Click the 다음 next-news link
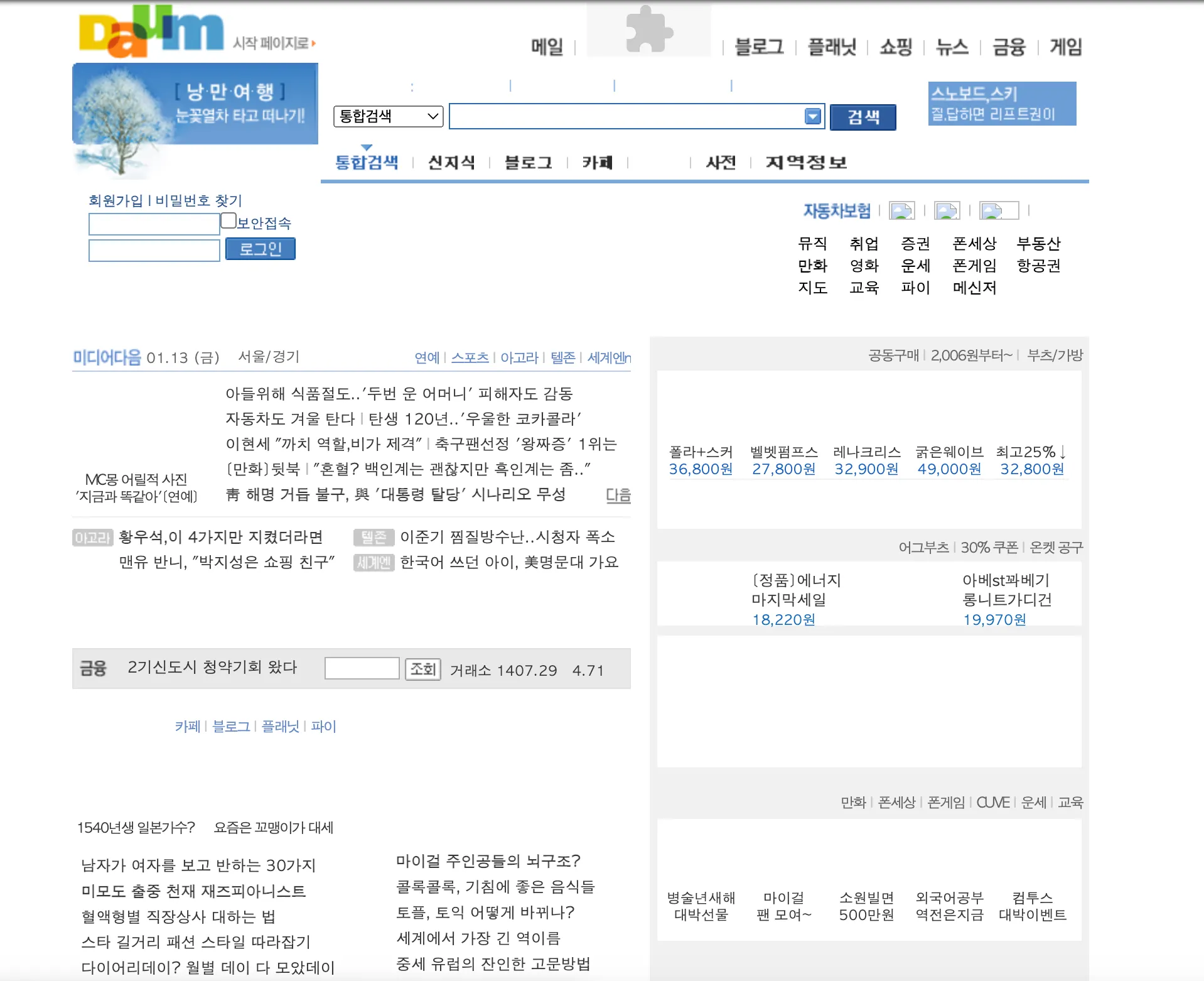This screenshot has width=1204, height=981. click(x=618, y=495)
